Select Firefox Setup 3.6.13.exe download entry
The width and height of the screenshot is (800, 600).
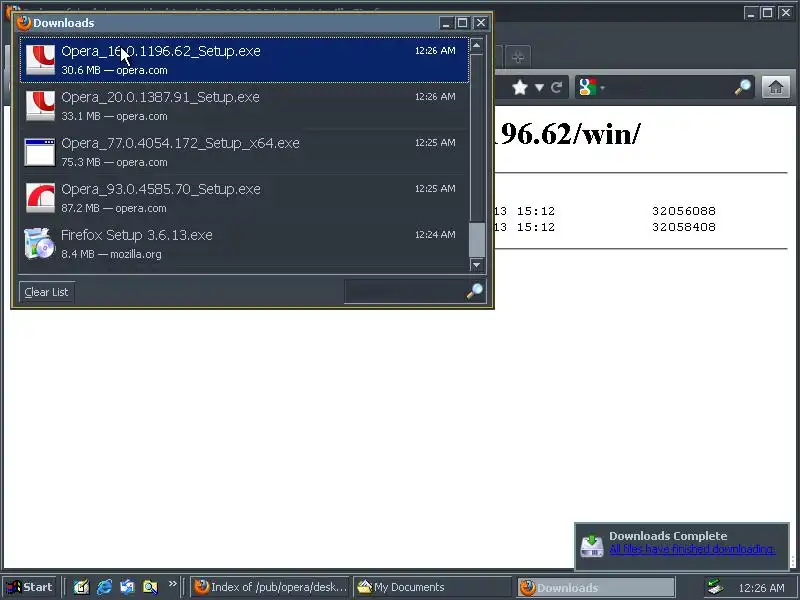244,243
